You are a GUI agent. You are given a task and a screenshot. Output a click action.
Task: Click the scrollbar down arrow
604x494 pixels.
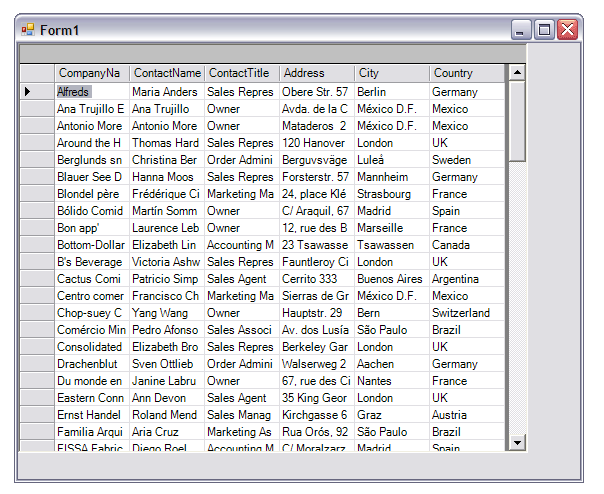[x=517, y=442]
